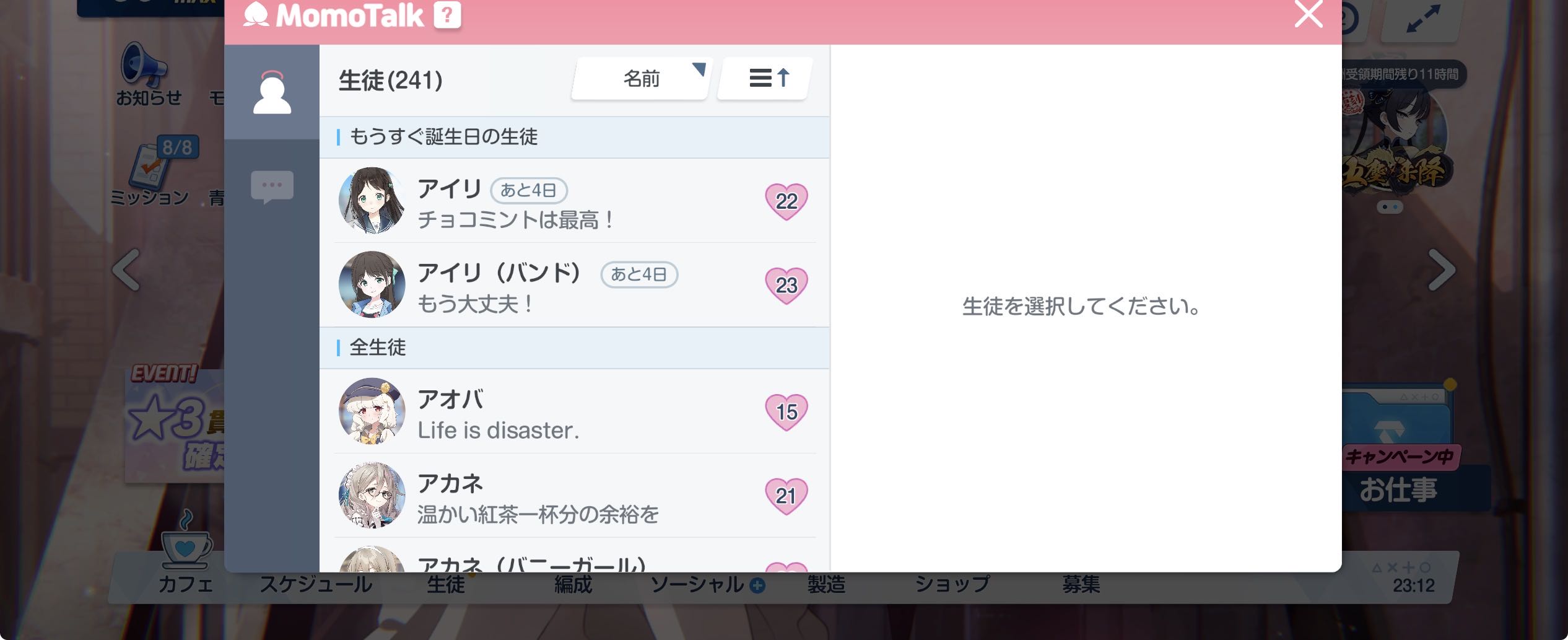Click アイリ's avatar thumbnail
The image size is (1568, 640).
pyautogui.click(x=372, y=200)
